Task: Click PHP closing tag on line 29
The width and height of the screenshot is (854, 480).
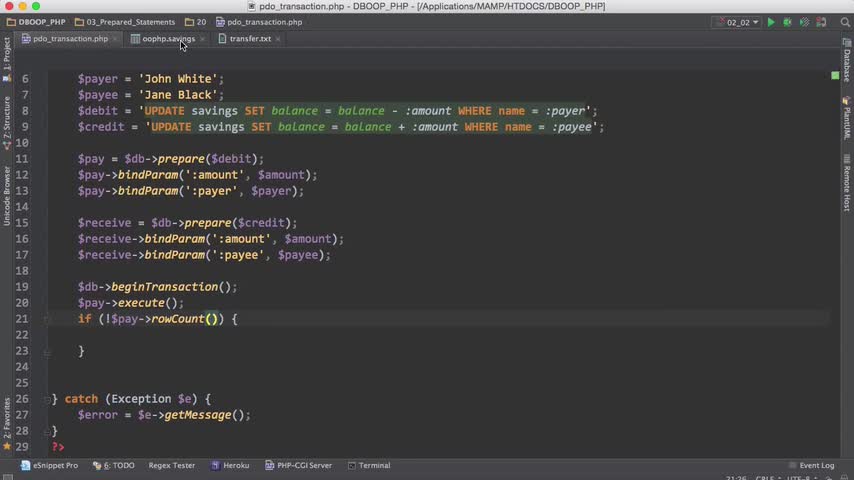Action: pos(58,447)
